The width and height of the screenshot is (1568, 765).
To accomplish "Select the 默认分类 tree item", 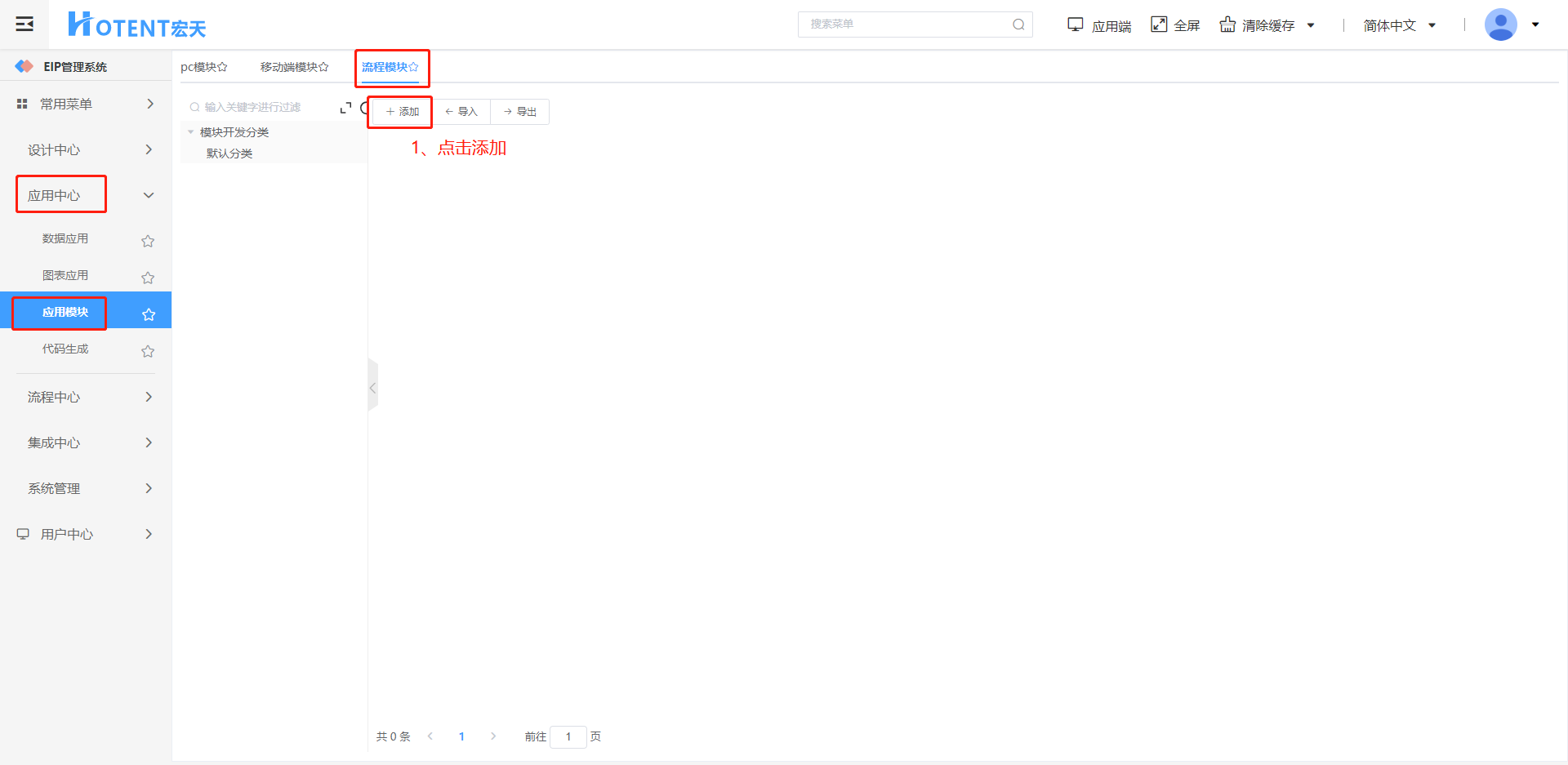I will click(229, 153).
